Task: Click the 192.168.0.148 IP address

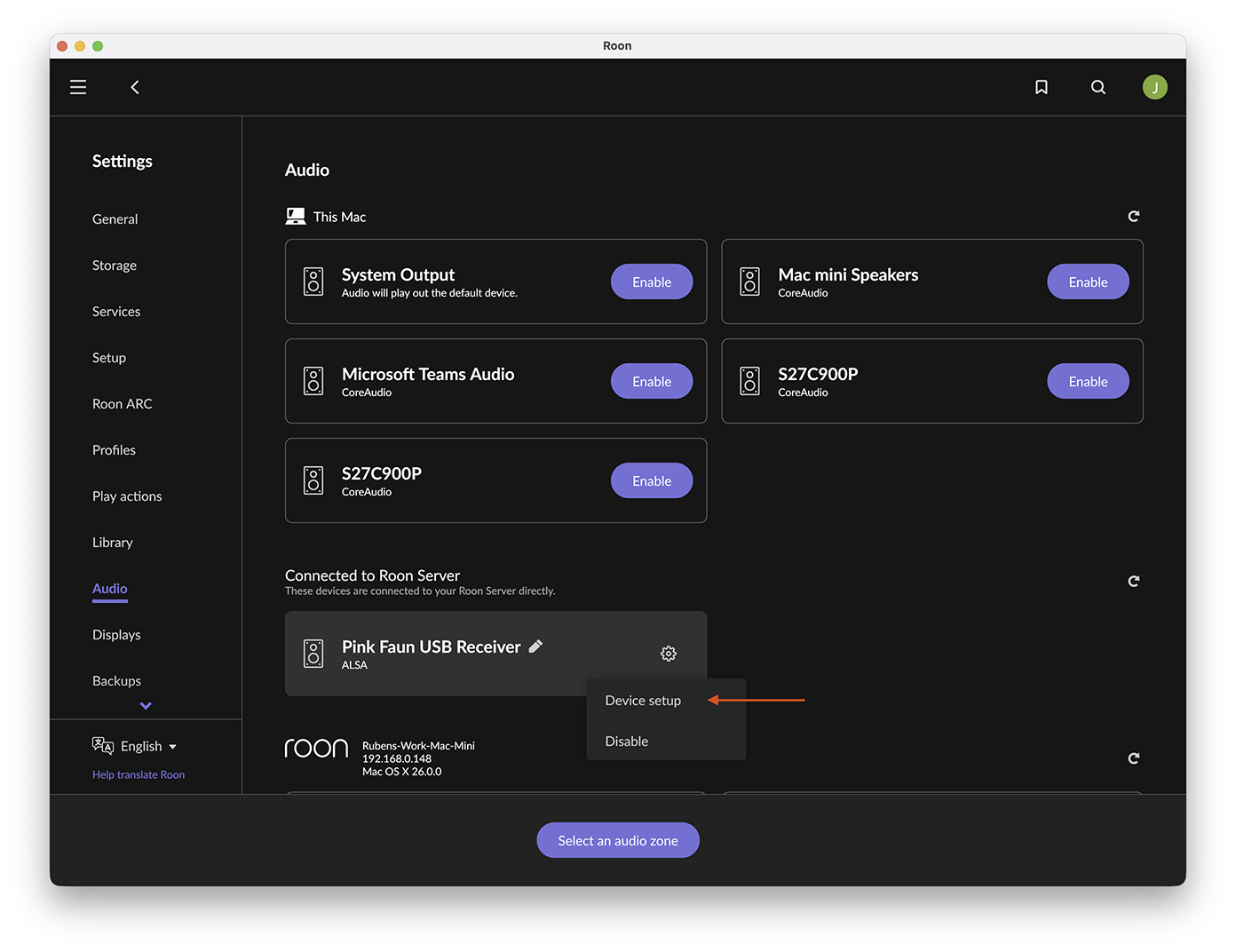Action: click(x=397, y=758)
